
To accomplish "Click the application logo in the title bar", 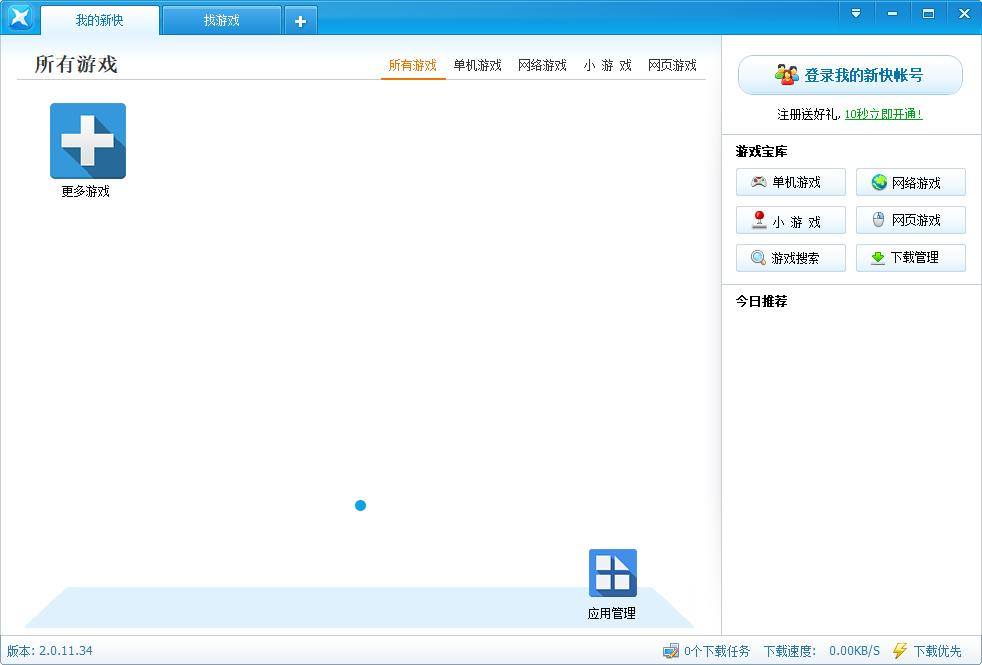I will click(x=19, y=16).
